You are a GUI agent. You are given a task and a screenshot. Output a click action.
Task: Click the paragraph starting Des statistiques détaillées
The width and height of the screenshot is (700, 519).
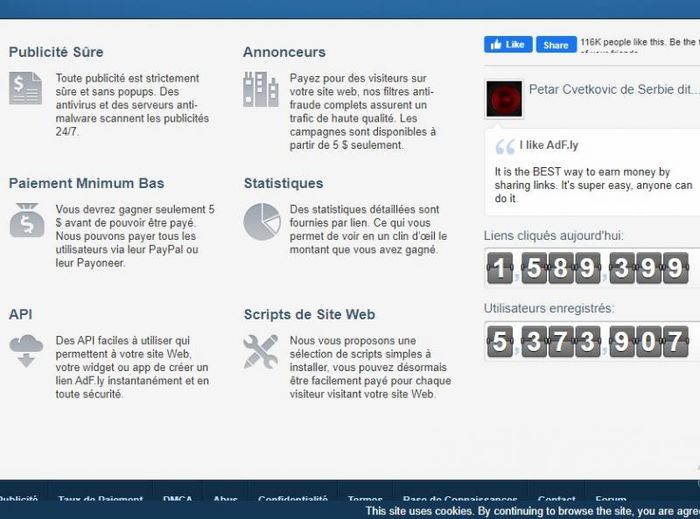[x=368, y=229]
